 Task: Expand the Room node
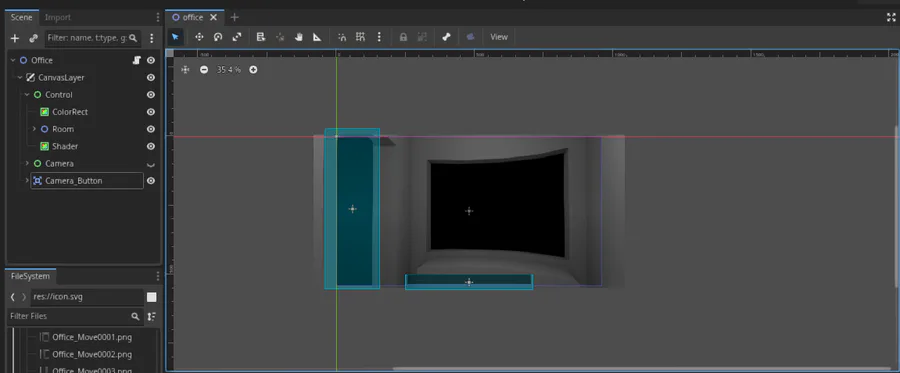pos(34,129)
